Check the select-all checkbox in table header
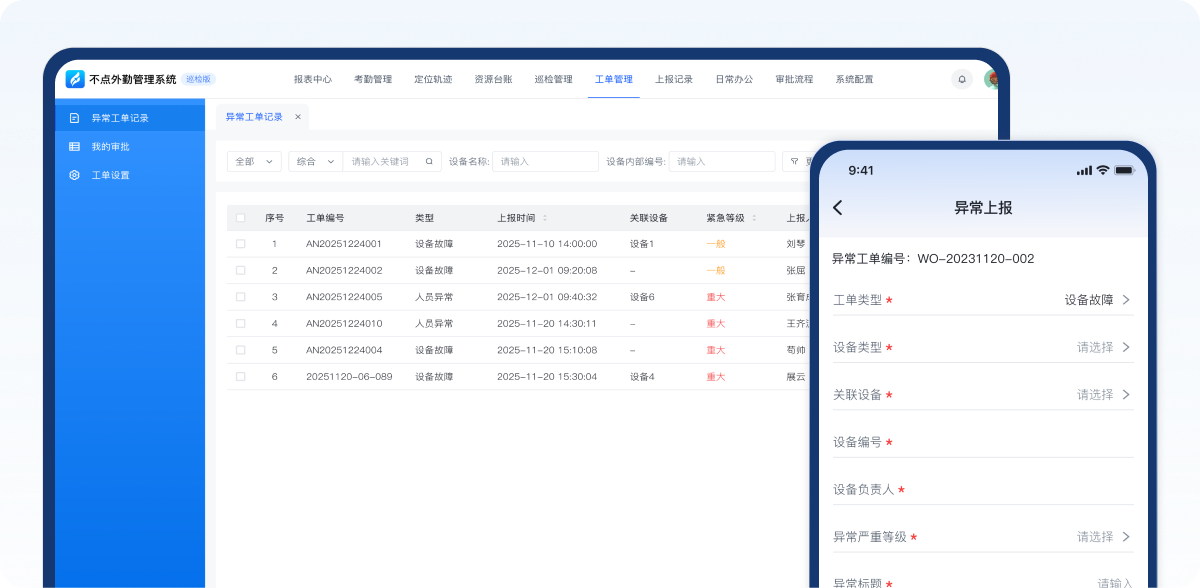 point(240,217)
